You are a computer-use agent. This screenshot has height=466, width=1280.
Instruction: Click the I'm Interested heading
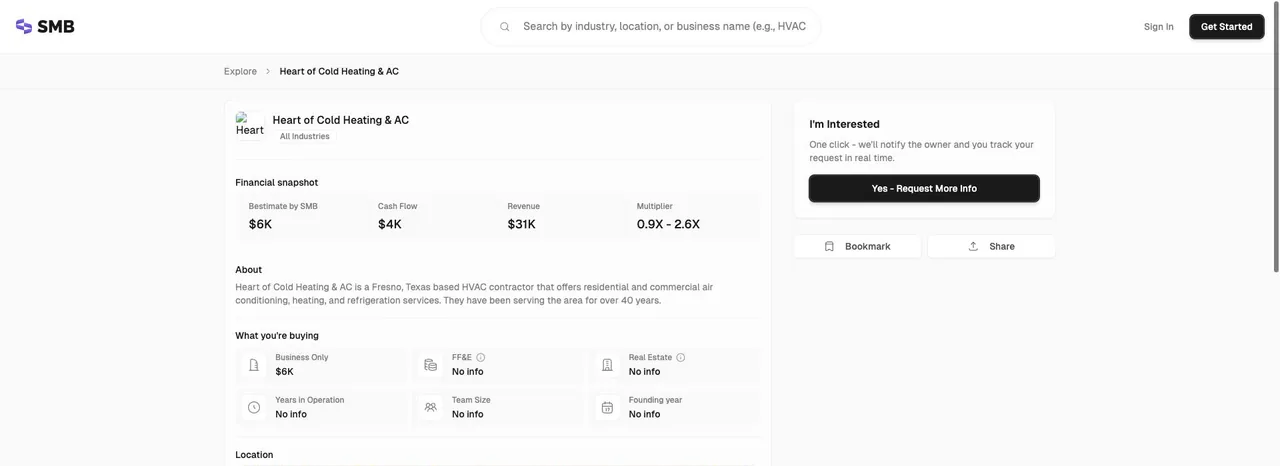(x=844, y=124)
